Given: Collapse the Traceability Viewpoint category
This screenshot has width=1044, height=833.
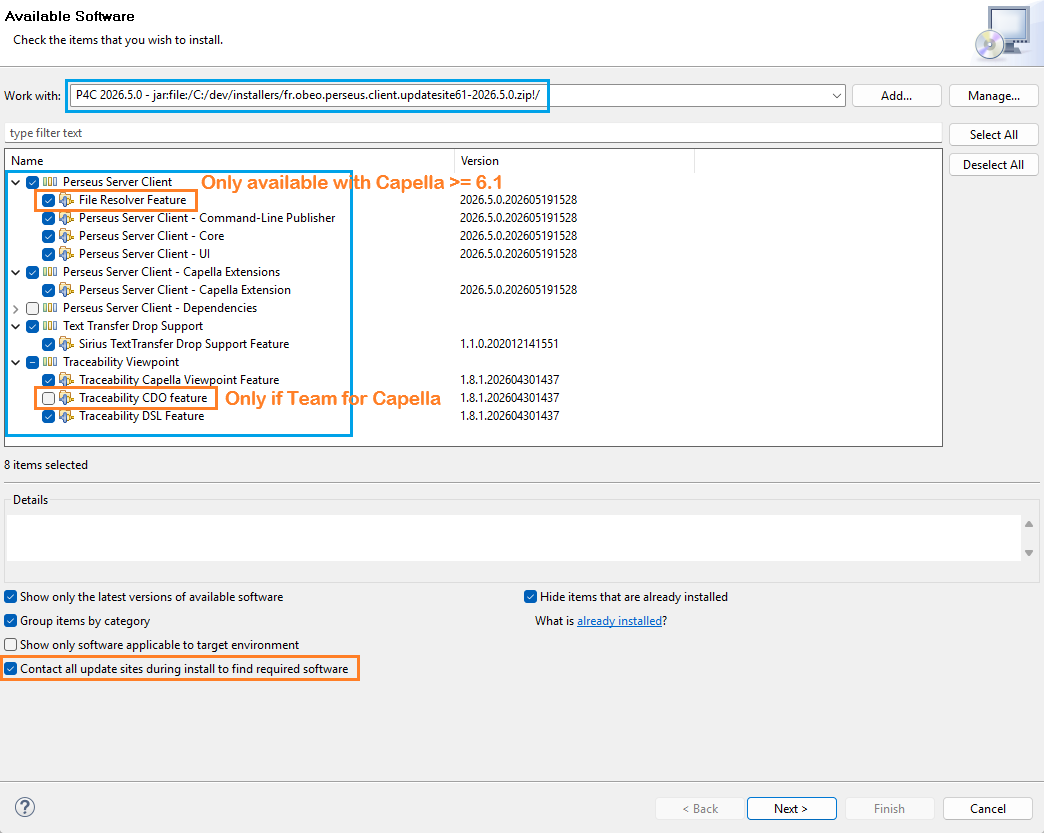Looking at the screenshot, I should [15, 362].
